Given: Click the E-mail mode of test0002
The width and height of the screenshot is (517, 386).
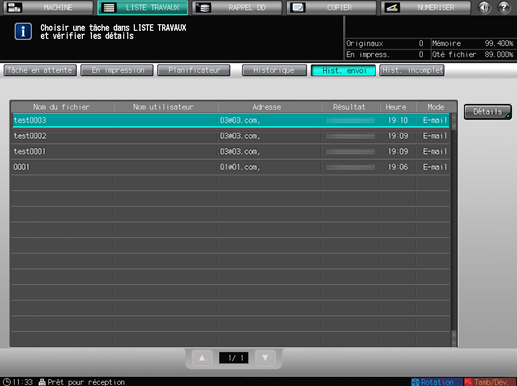Looking at the screenshot, I should pos(435,136).
